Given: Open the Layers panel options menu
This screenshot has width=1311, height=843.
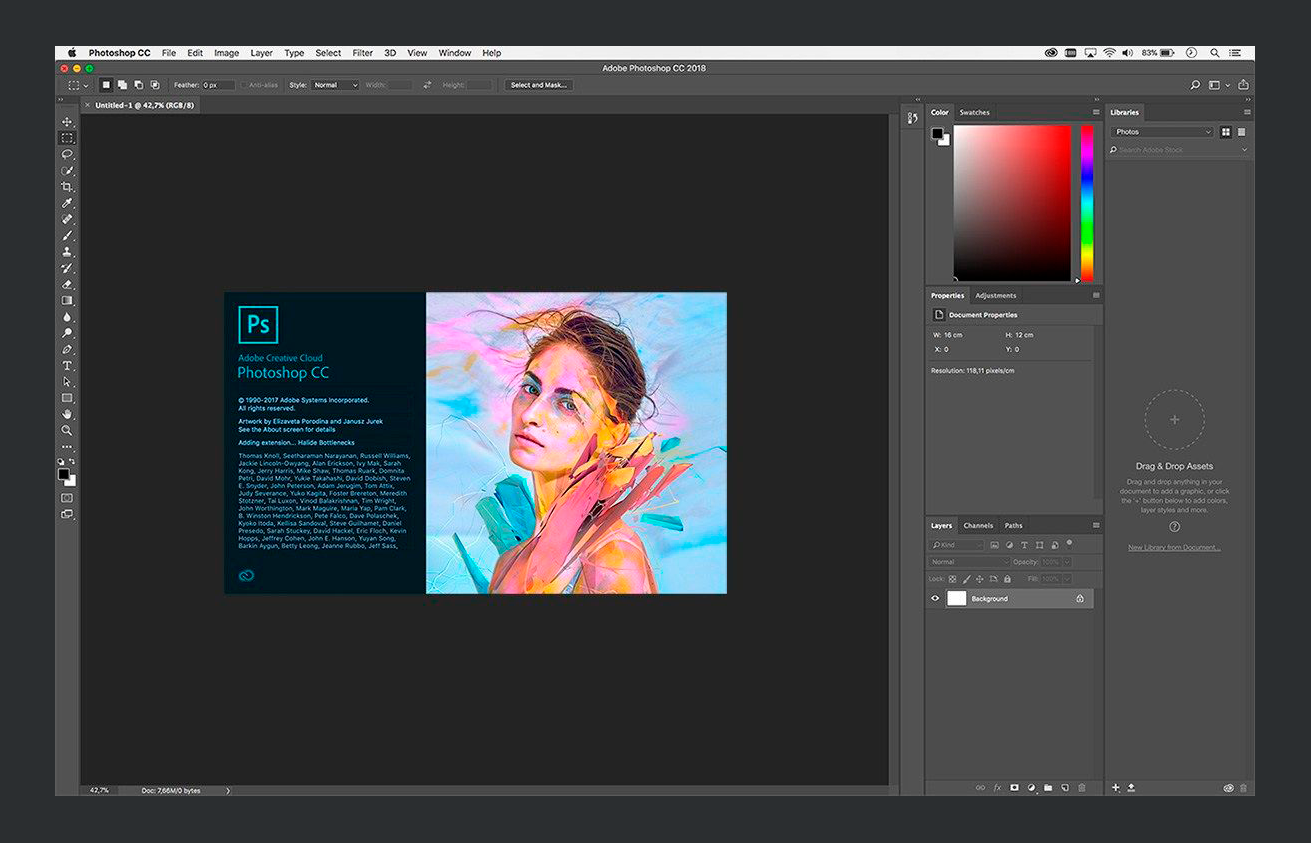Looking at the screenshot, I should point(1096,525).
